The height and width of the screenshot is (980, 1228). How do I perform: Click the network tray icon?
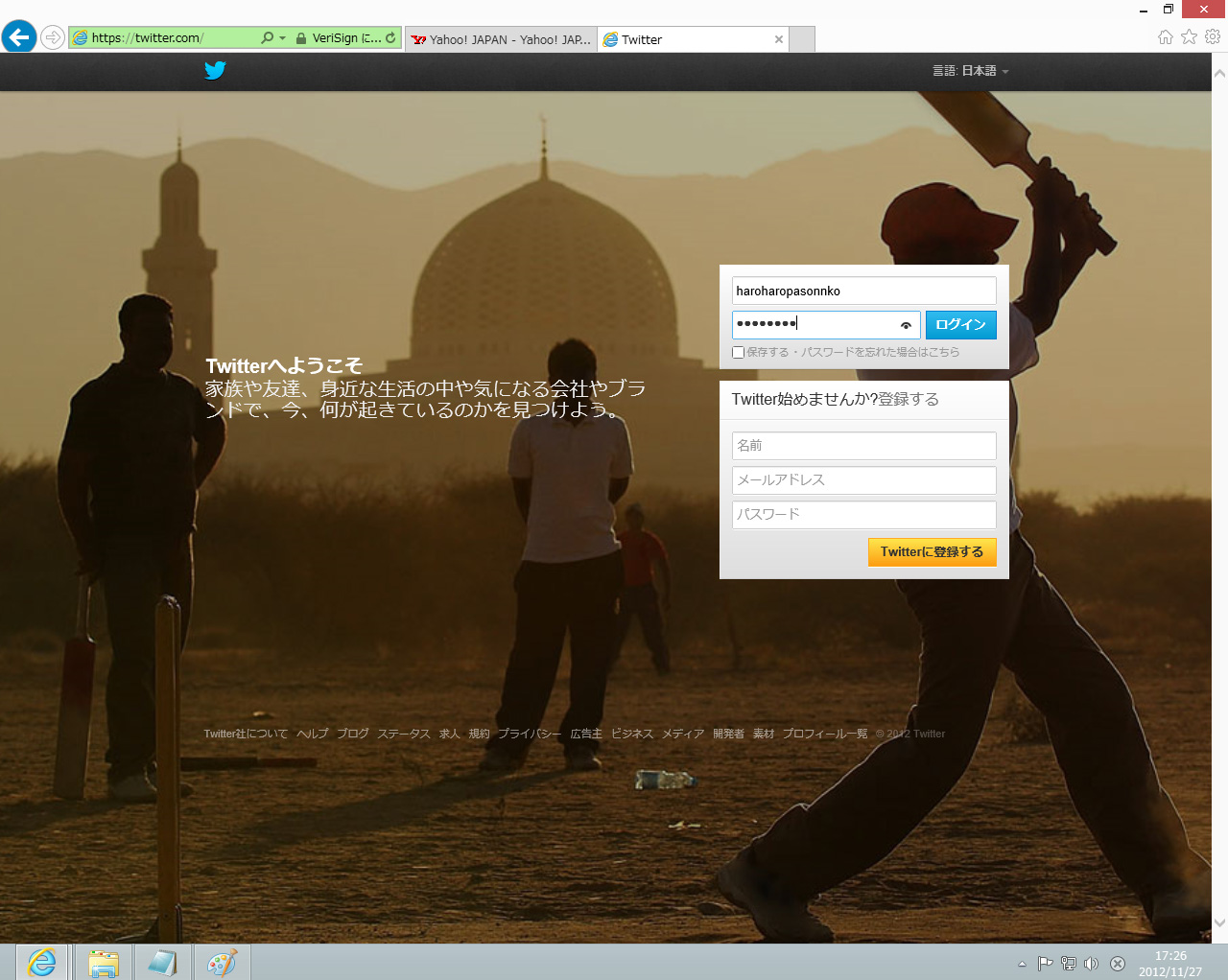(1068, 964)
